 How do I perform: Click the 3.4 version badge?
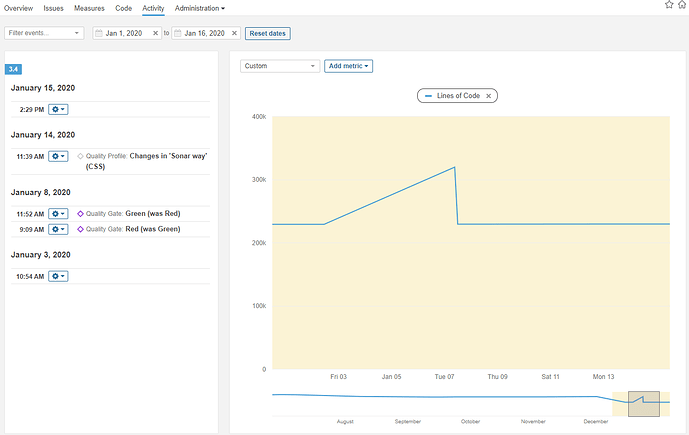(x=13, y=69)
